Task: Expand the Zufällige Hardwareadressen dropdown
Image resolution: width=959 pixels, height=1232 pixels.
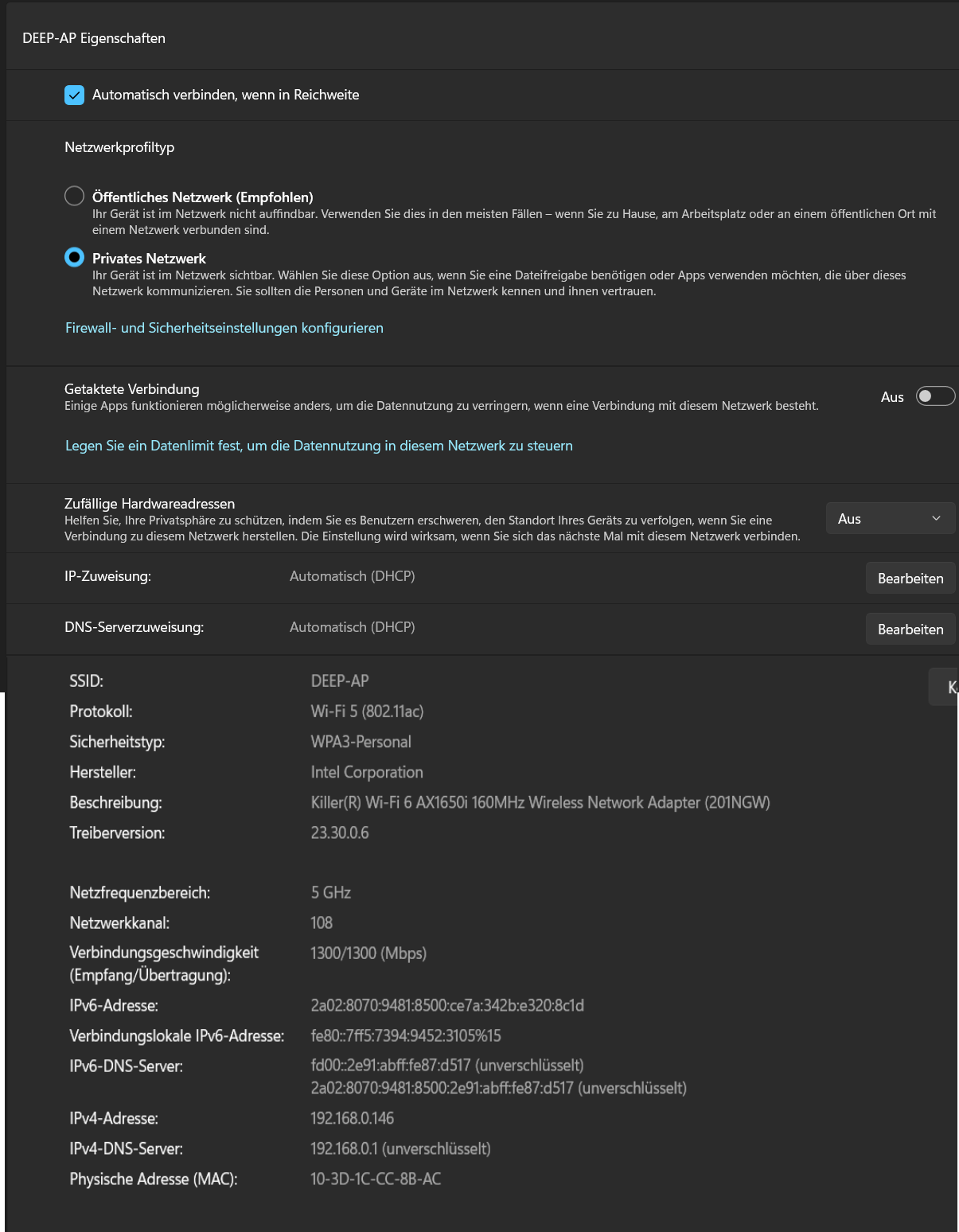Action: [890, 519]
